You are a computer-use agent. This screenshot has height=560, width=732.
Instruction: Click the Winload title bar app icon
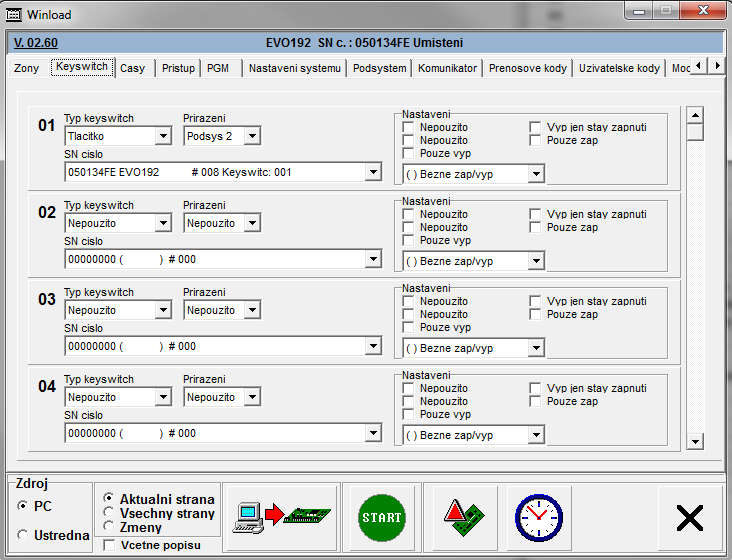[x=14, y=15]
